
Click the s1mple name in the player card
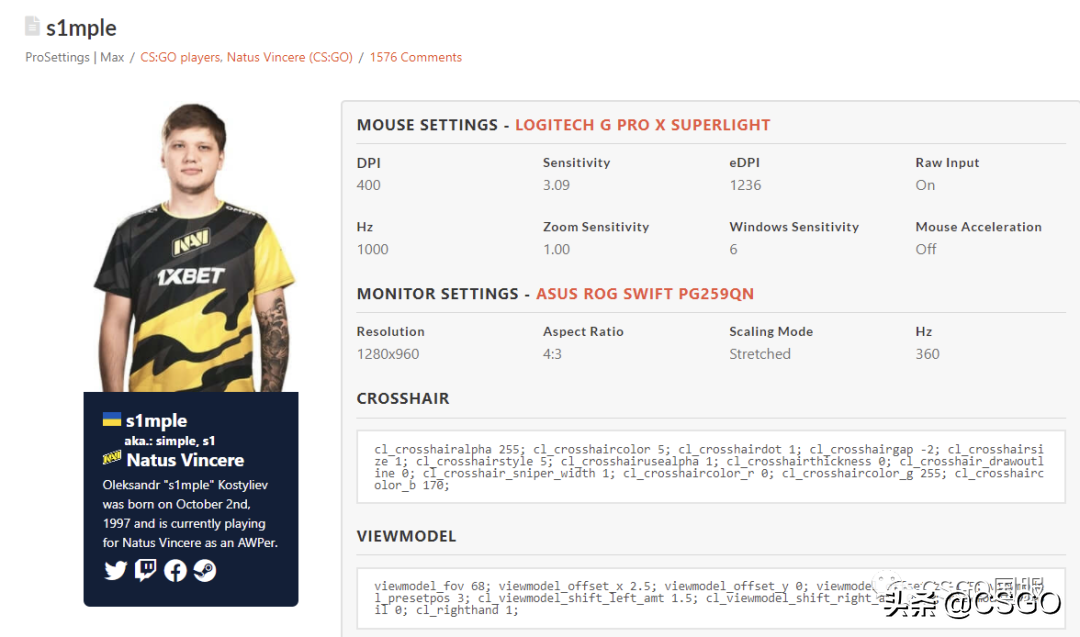156,421
